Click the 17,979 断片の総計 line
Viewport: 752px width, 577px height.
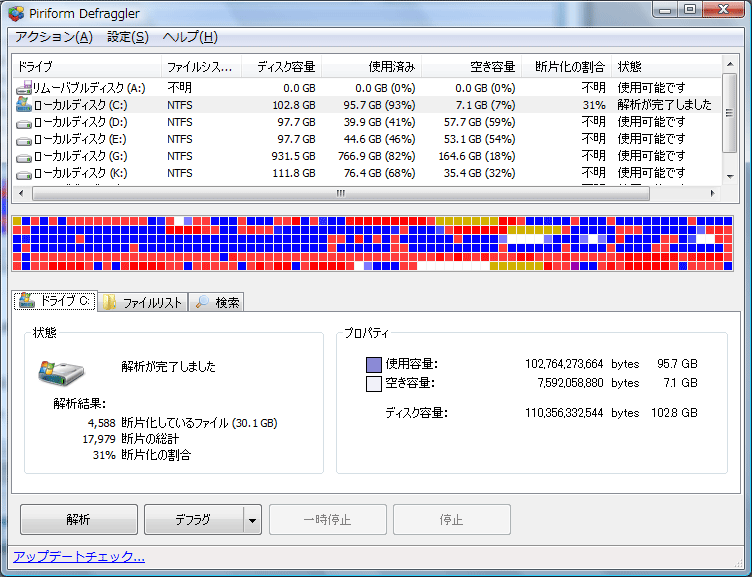pyautogui.click(x=130, y=439)
